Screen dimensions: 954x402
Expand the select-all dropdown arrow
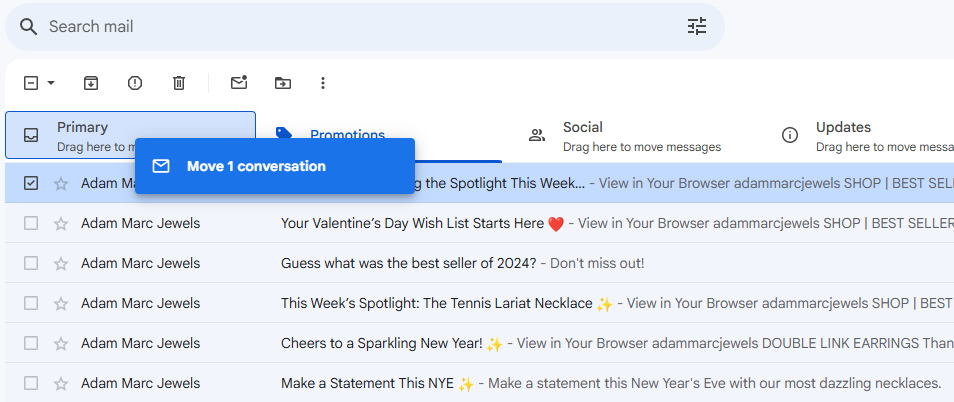click(51, 83)
